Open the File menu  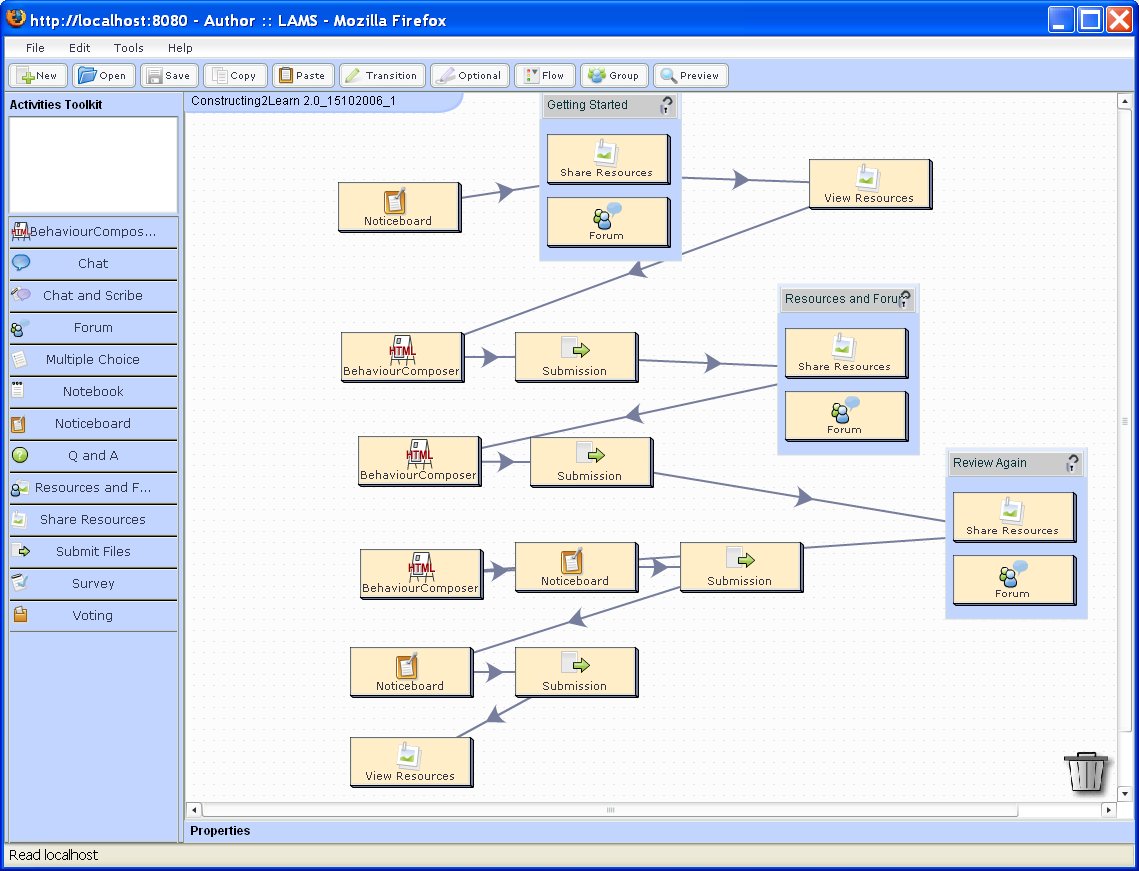(x=35, y=48)
